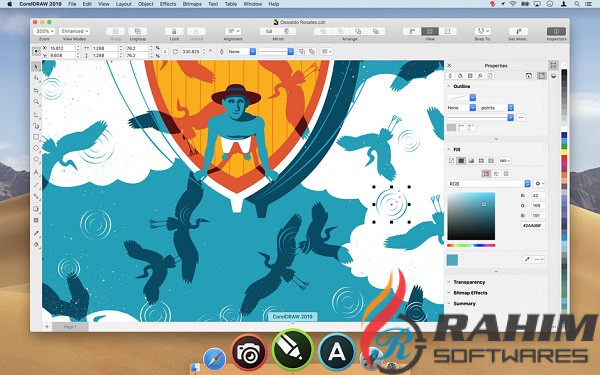This screenshot has height=375, width=600.
Task: Select the Shape edit tool
Action: (x=36, y=78)
